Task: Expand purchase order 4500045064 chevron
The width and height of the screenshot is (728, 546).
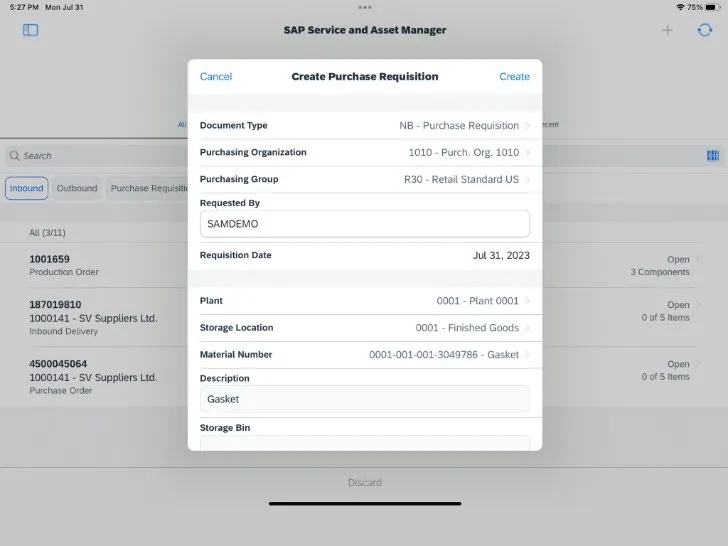Action: tap(697, 364)
